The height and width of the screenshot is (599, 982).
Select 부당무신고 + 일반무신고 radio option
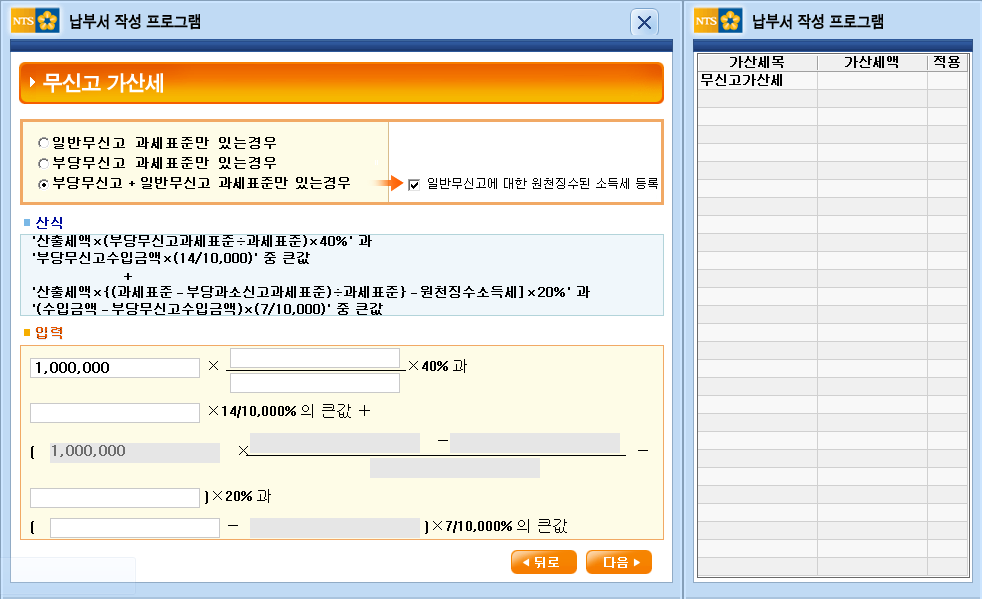43,184
